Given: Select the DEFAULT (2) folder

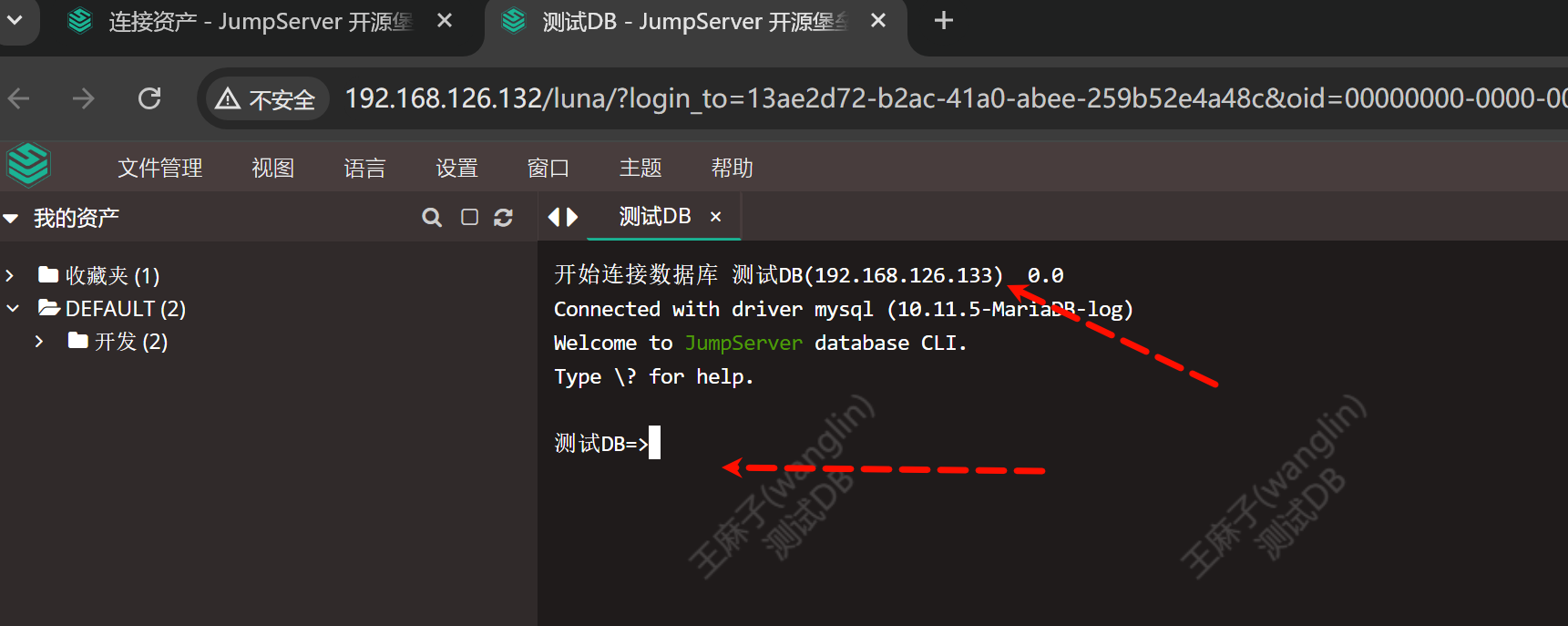Looking at the screenshot, I should pyautogui.click(x=111, y=309).
